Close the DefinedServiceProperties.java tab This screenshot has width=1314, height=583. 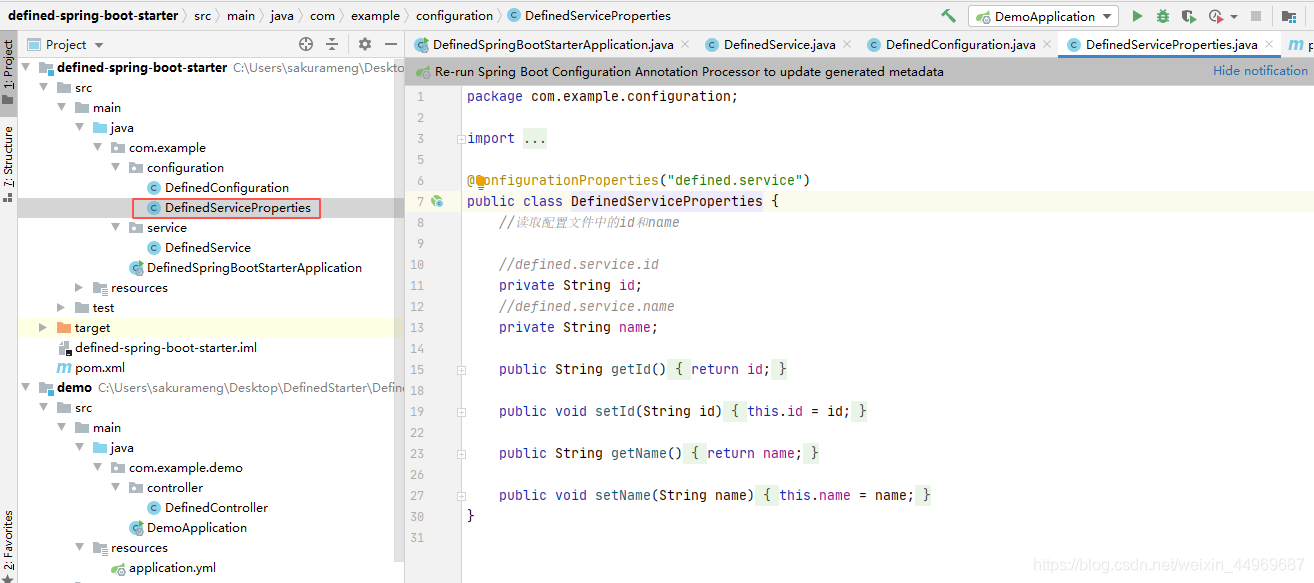point(1268,44)
